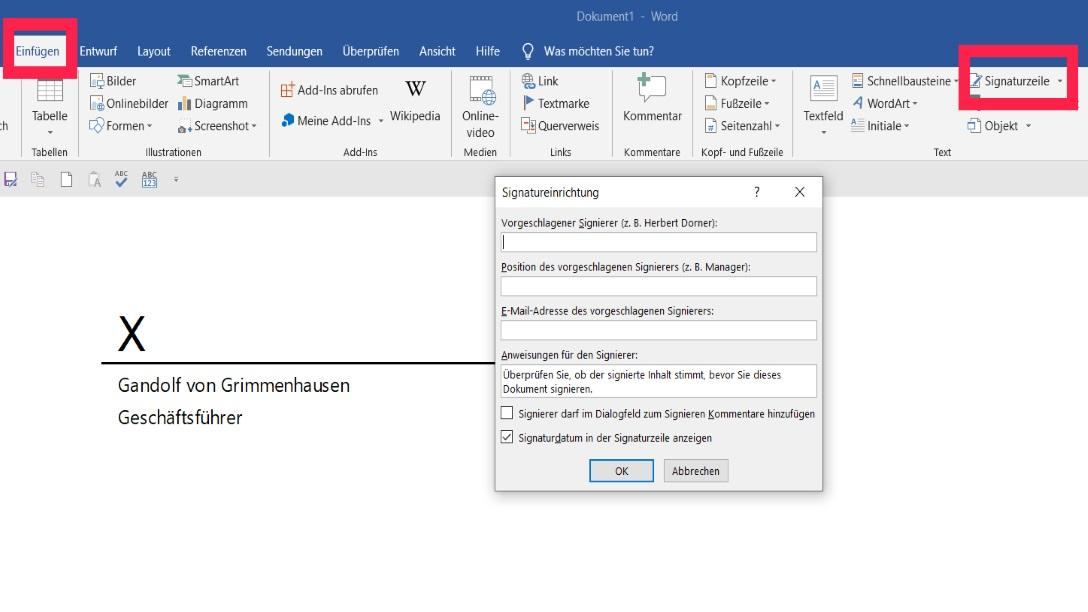
Task: Click the Kommentar icon in ribbon
Action: click(x=652, y=90)
